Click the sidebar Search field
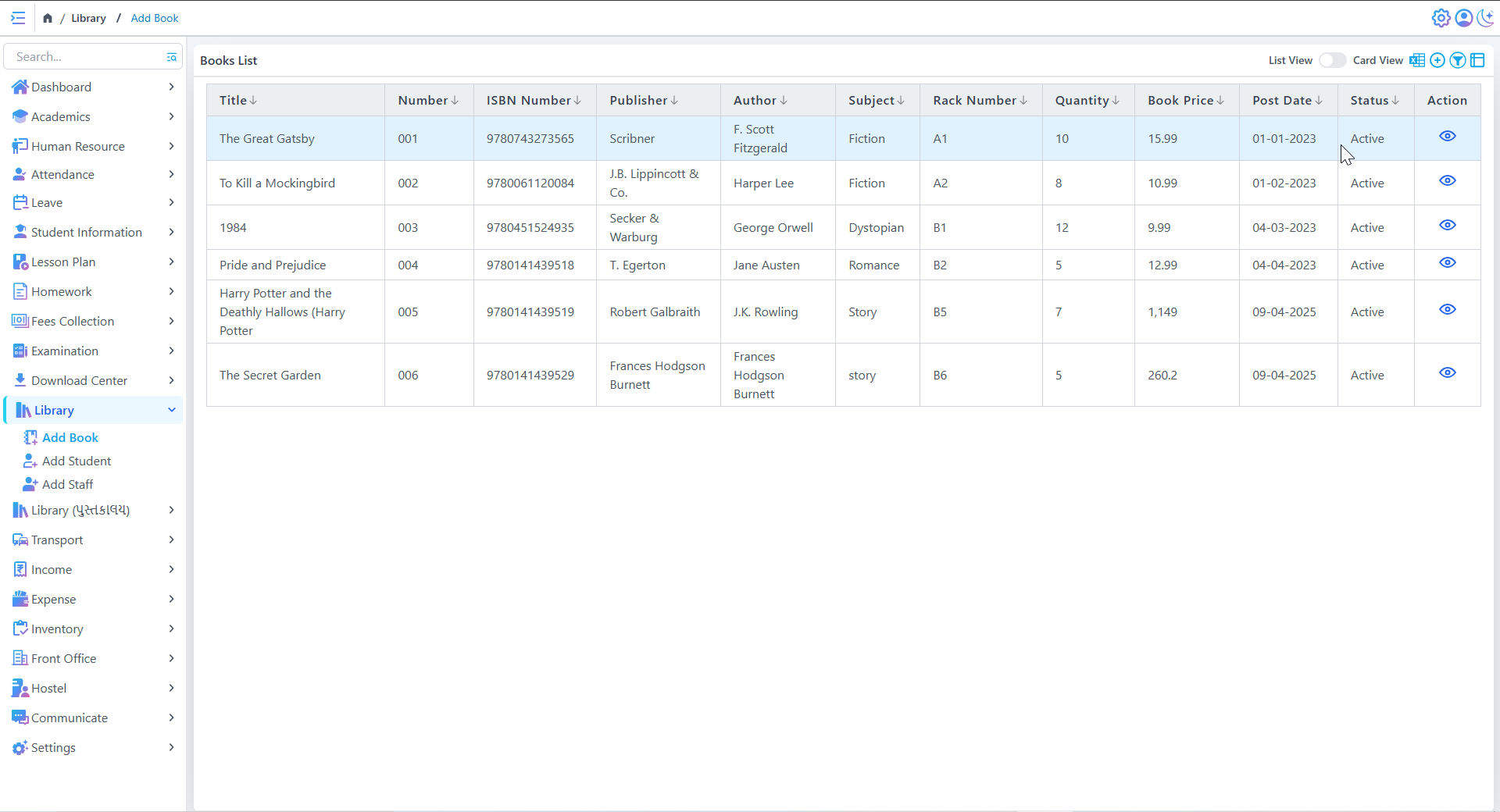The height and width of the screenshot is (812, 1500). [x=86, y=57]
